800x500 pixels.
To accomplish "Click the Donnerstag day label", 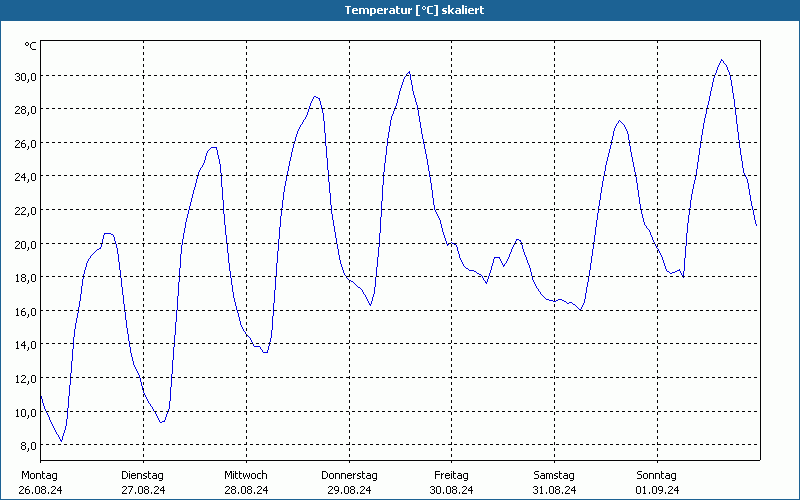I will 349,476.
